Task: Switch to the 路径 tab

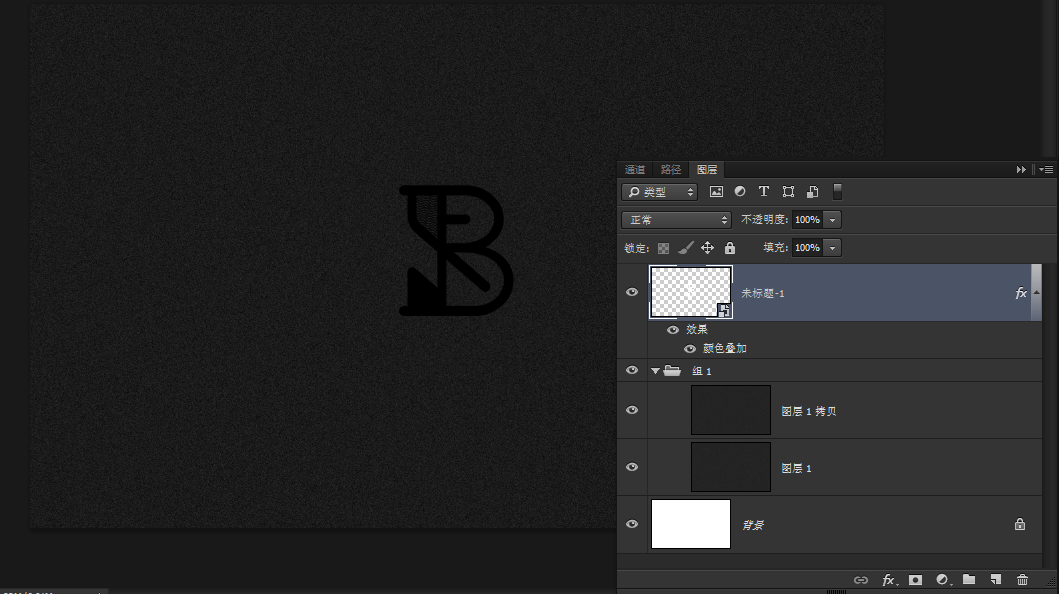Action: tap(671, 170)
